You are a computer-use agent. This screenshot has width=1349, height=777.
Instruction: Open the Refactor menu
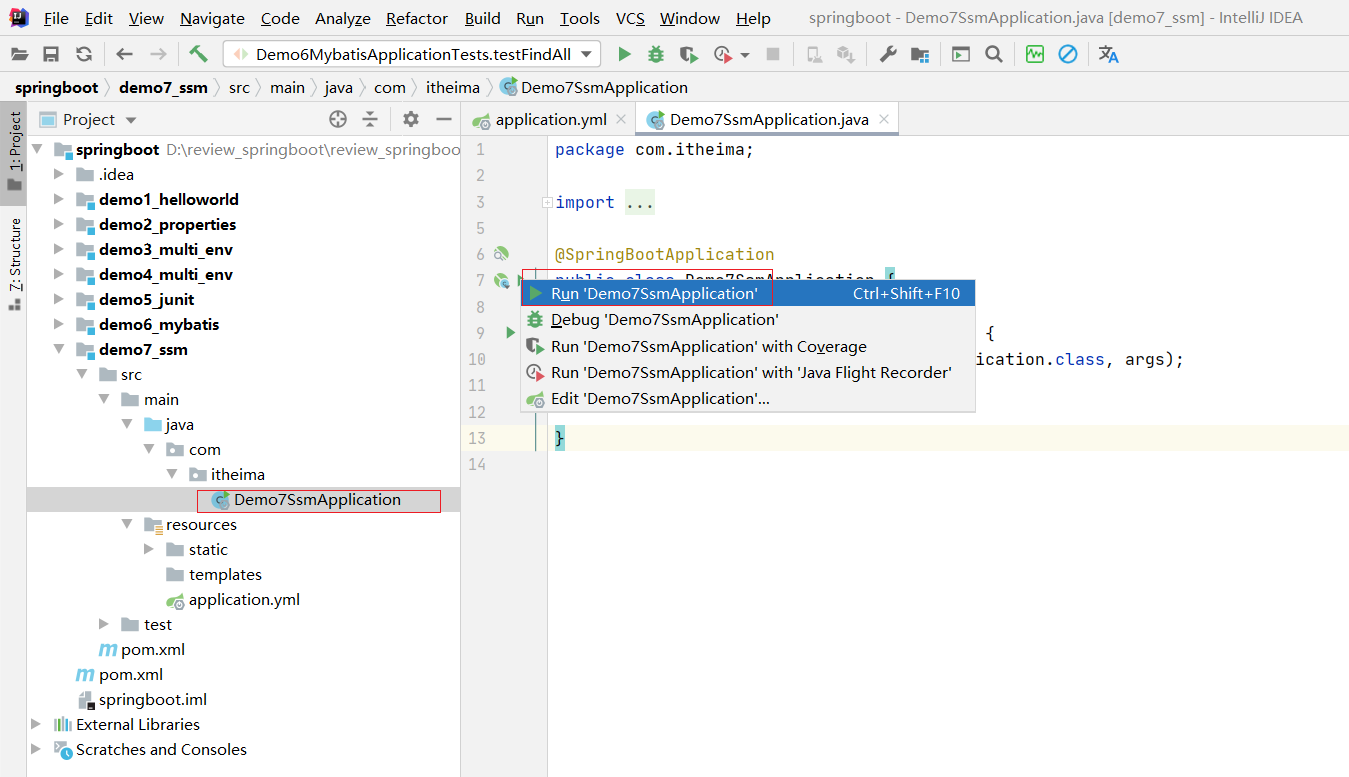click(x=417, y=18)
